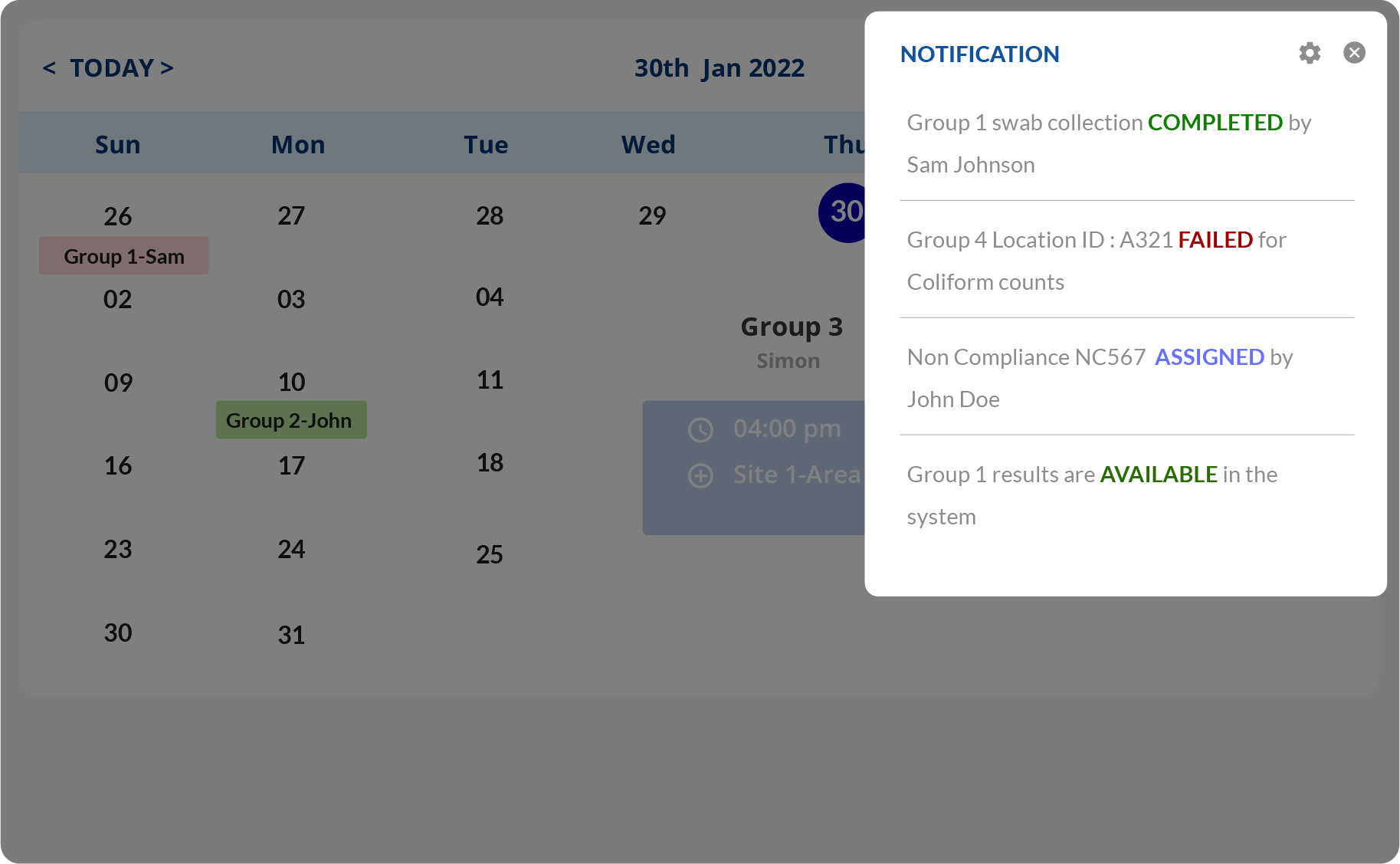Go to next period with right arrow

[x=167, y=68]
